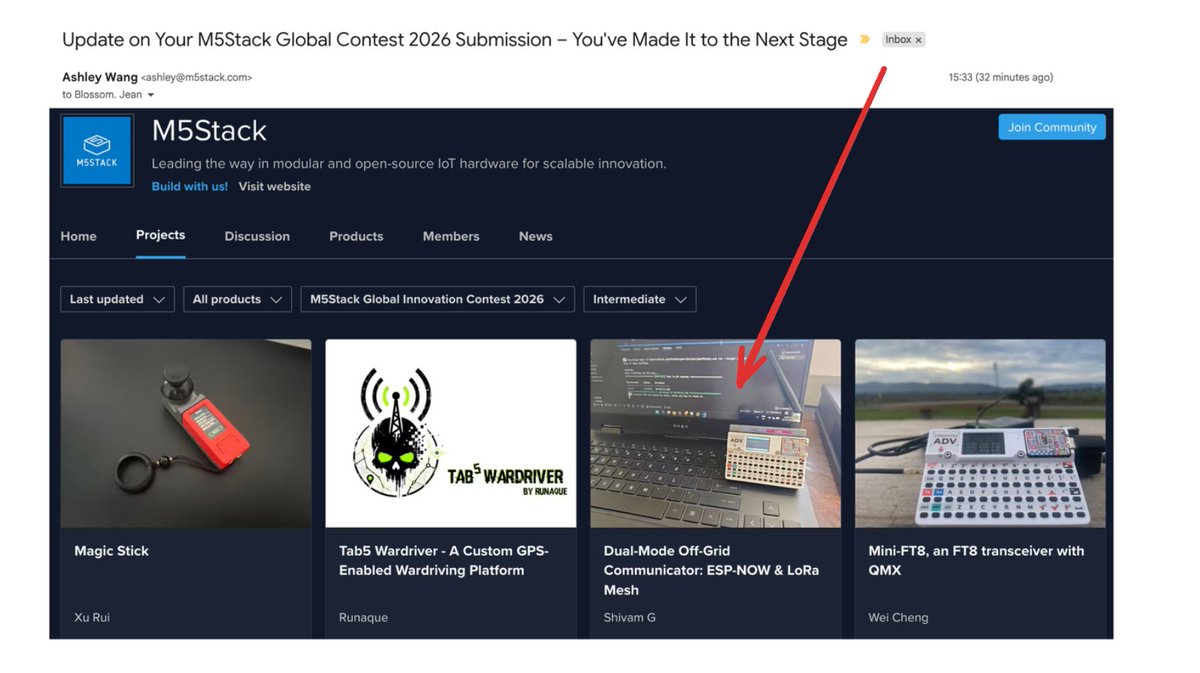Open the Mini-FT8 transceiver thumbnail image
The width and height of the screenshot is (1200, 673).
pyautogui.click(x=980, y=433)
